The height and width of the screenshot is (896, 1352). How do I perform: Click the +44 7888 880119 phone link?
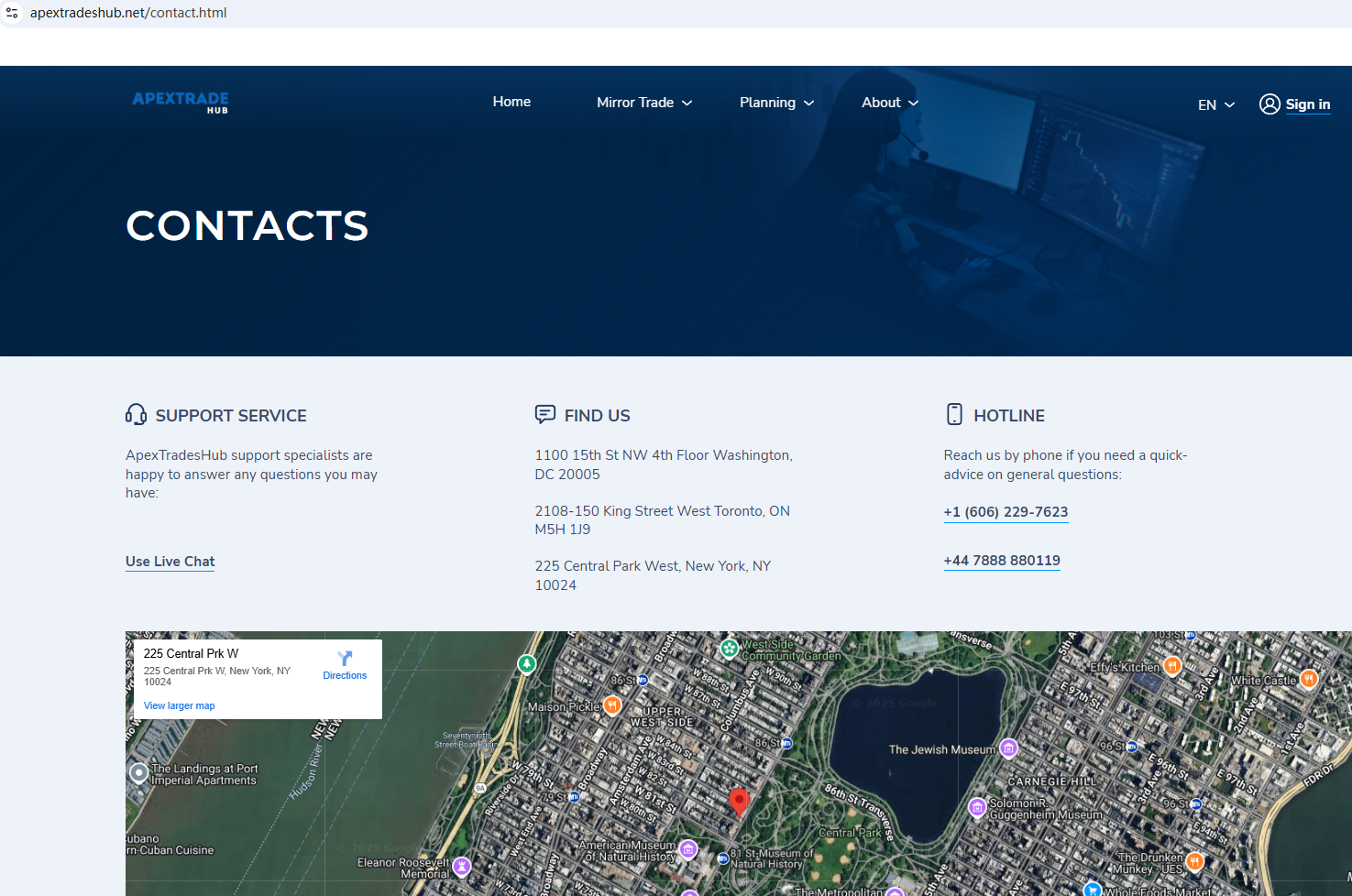pyautogui.click(x=1002, y=561)
